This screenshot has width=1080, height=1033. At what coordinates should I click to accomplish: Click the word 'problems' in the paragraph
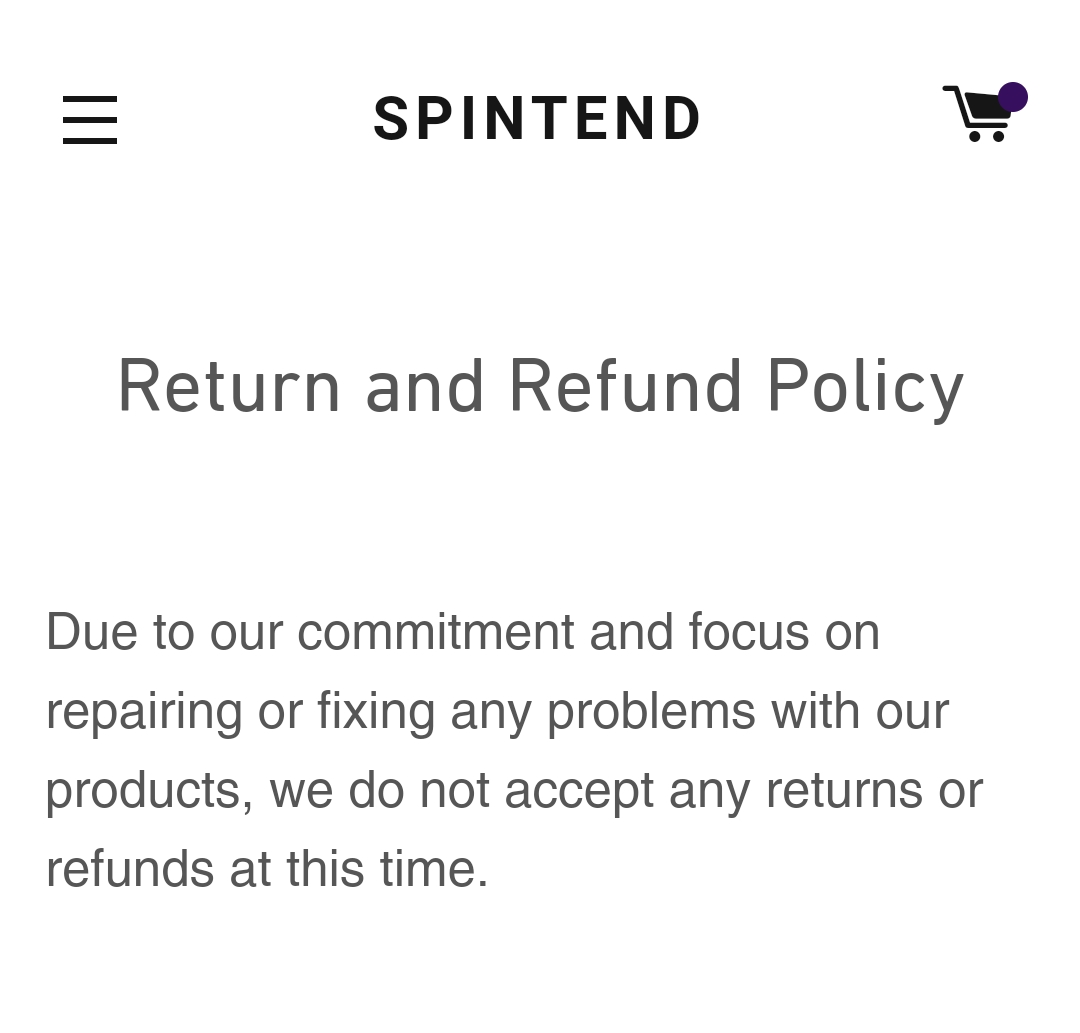[x=651, y=711]
